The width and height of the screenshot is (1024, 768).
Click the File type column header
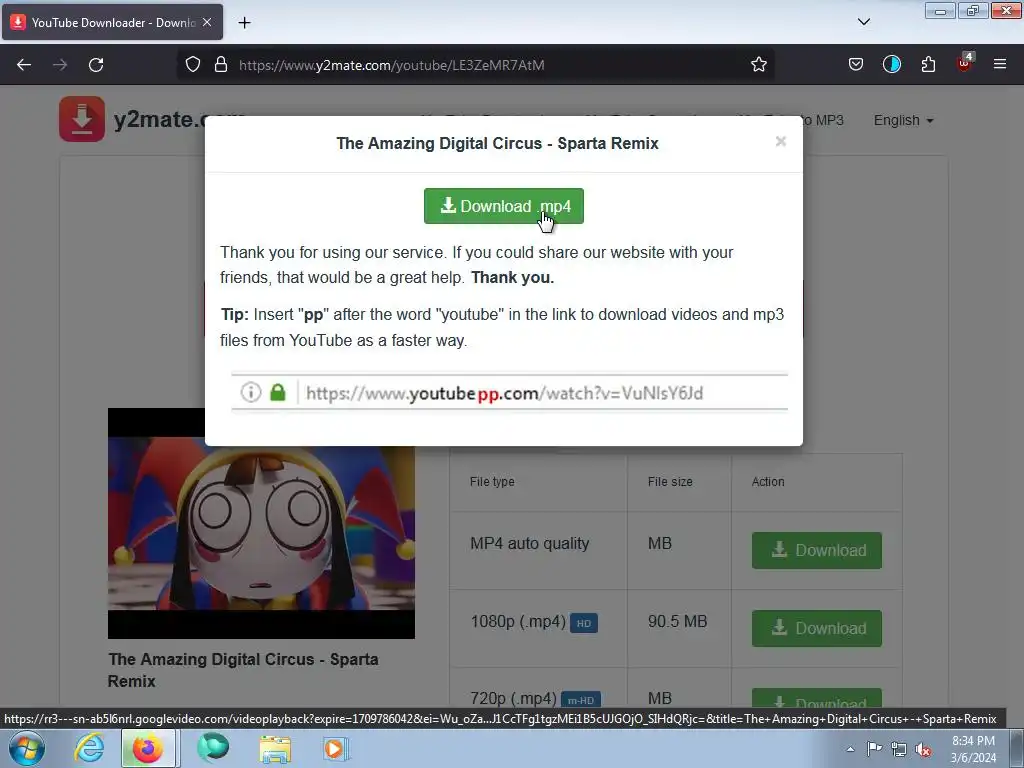(x=492, y=481)
